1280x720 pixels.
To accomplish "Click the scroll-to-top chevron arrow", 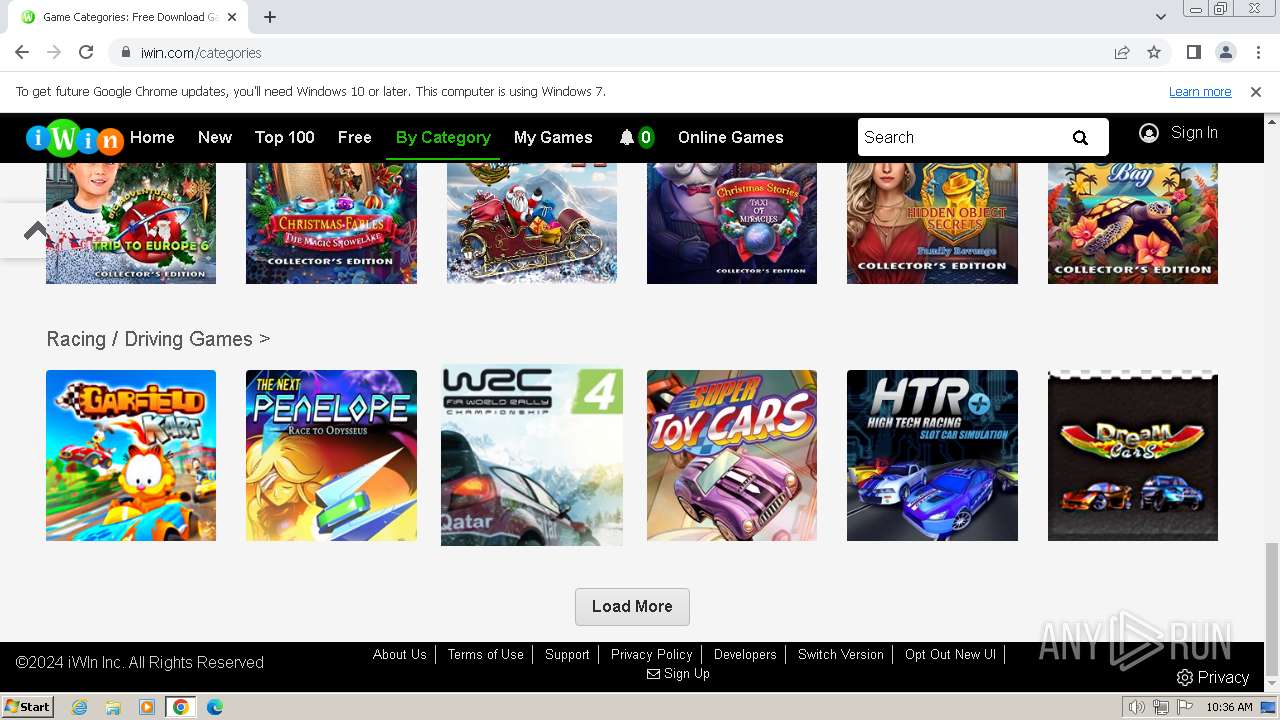I will pyautogui.click(x=36, y=231).
